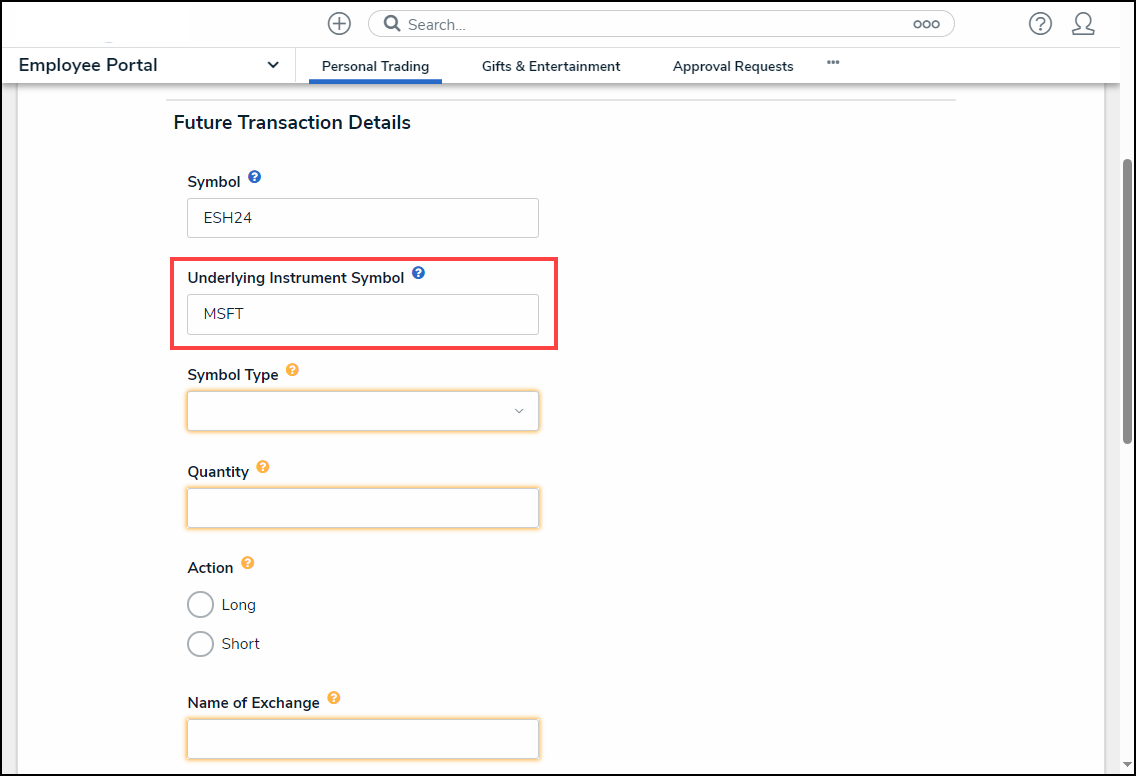Switch to the Gifts & Entertainment tab
Screen dimensions: 1136x776
pos(551,66)
